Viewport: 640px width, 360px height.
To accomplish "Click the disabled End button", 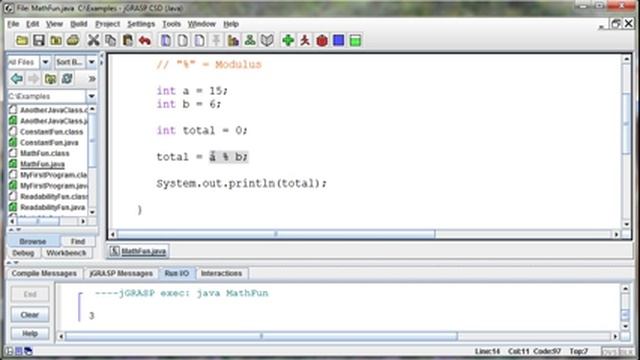I will pyautogui.click(x=30, y=294).
